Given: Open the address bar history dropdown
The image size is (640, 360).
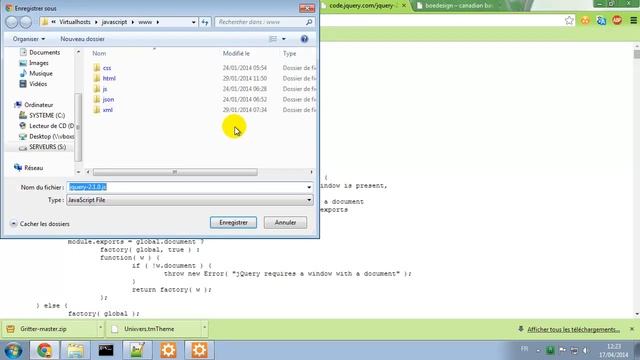Looking at the screenshot, I should coord(193,22).
